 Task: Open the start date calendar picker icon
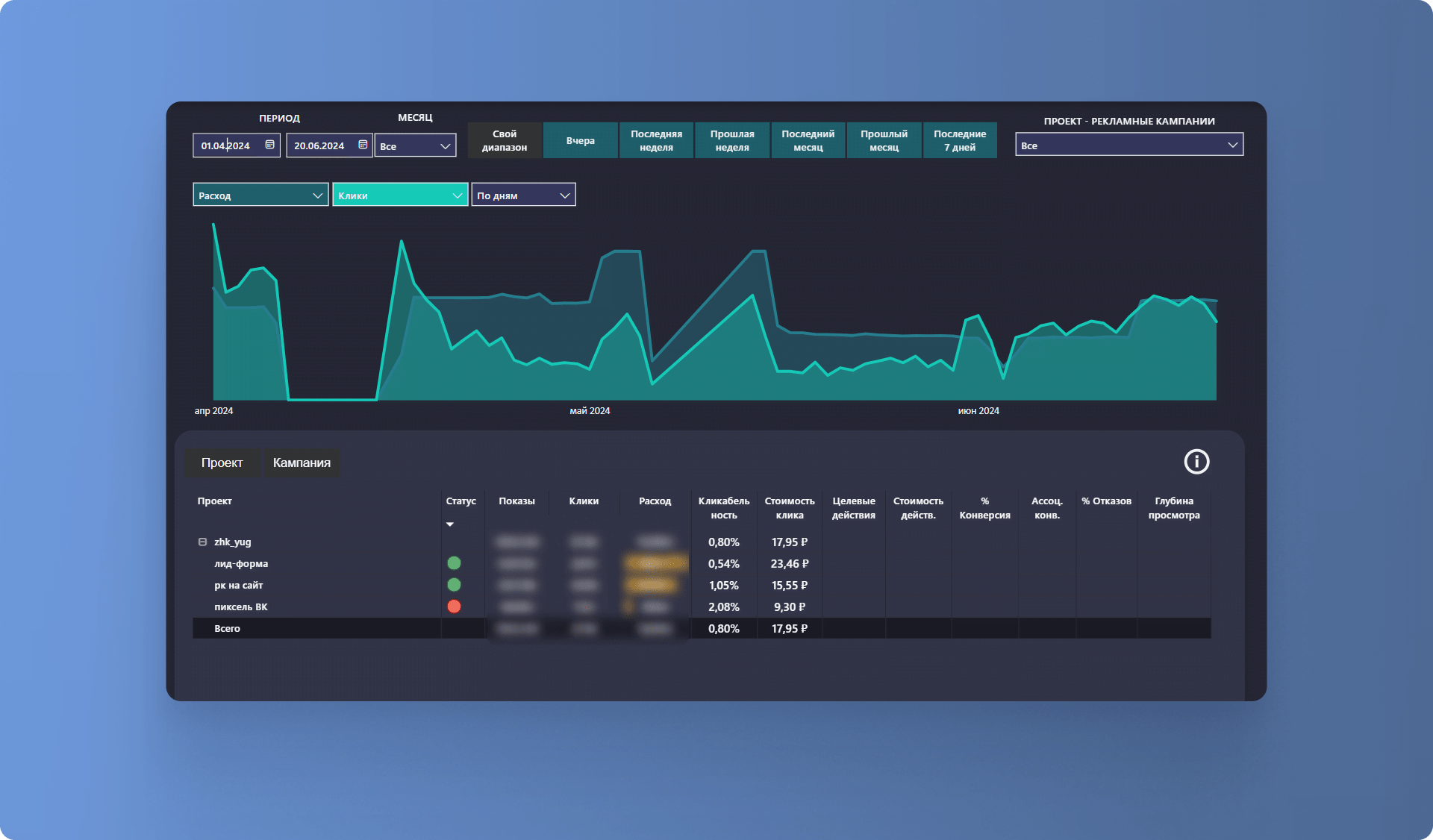pos(269,145)
